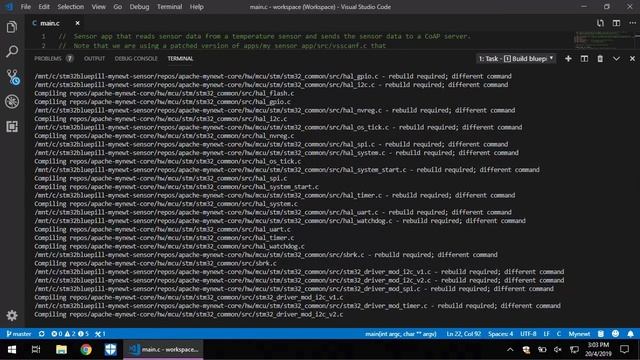Create a new terminal with plus icon

pos(568,59)
